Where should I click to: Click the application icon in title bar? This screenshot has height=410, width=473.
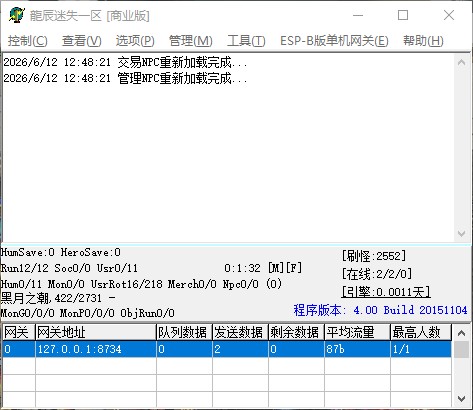[x=17, y=15]
